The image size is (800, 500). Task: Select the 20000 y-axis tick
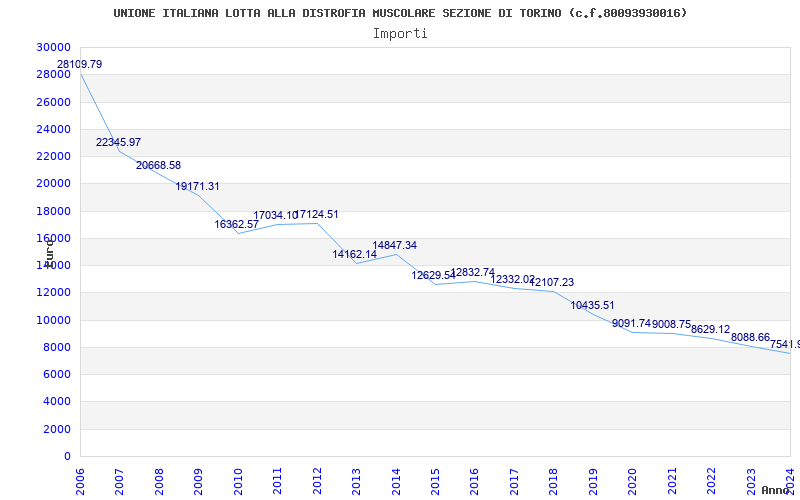click(x=53, y=184)
